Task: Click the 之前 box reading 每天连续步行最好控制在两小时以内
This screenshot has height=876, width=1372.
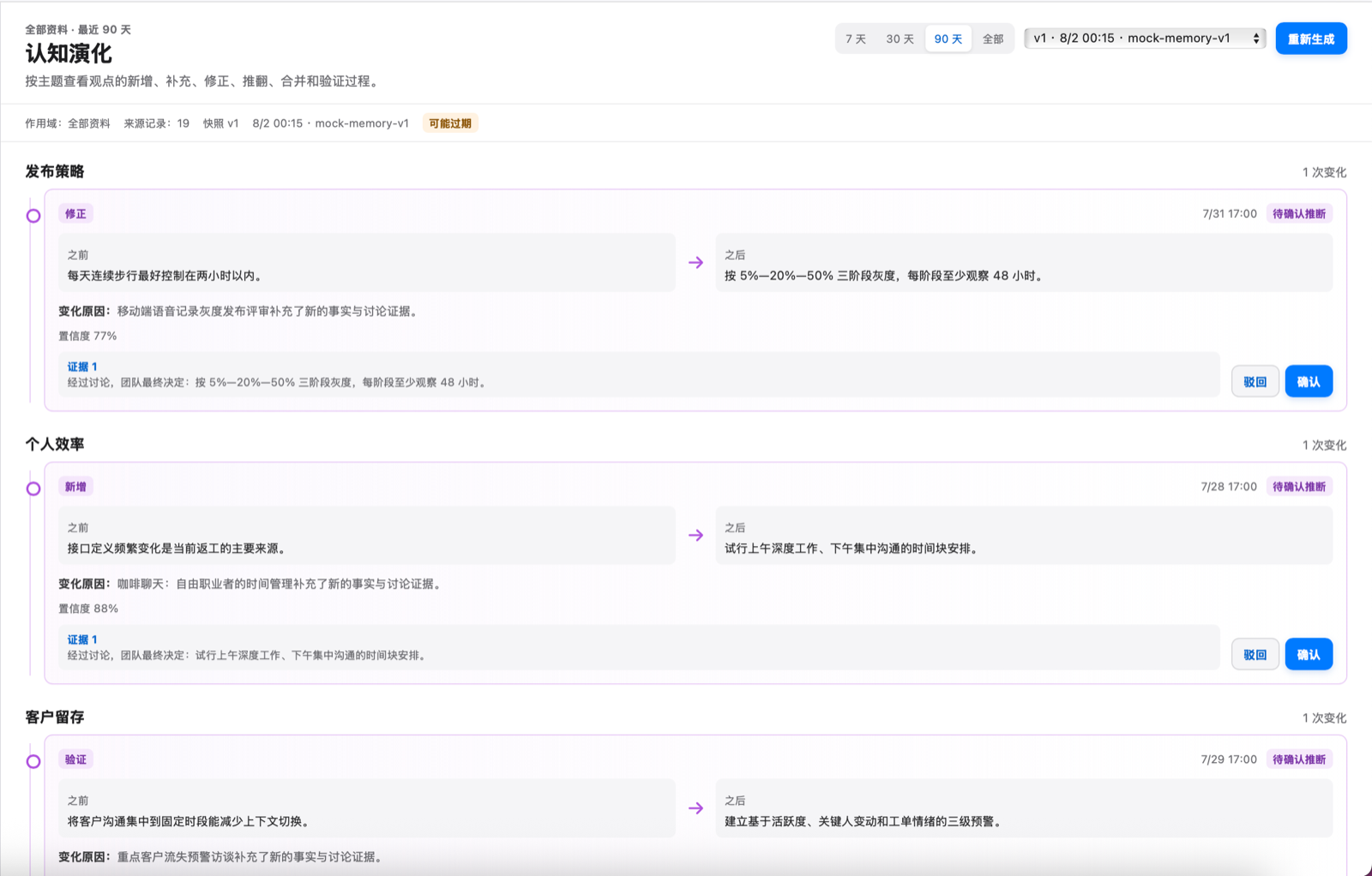Action: pyautogui.click(x=367, y=262)
